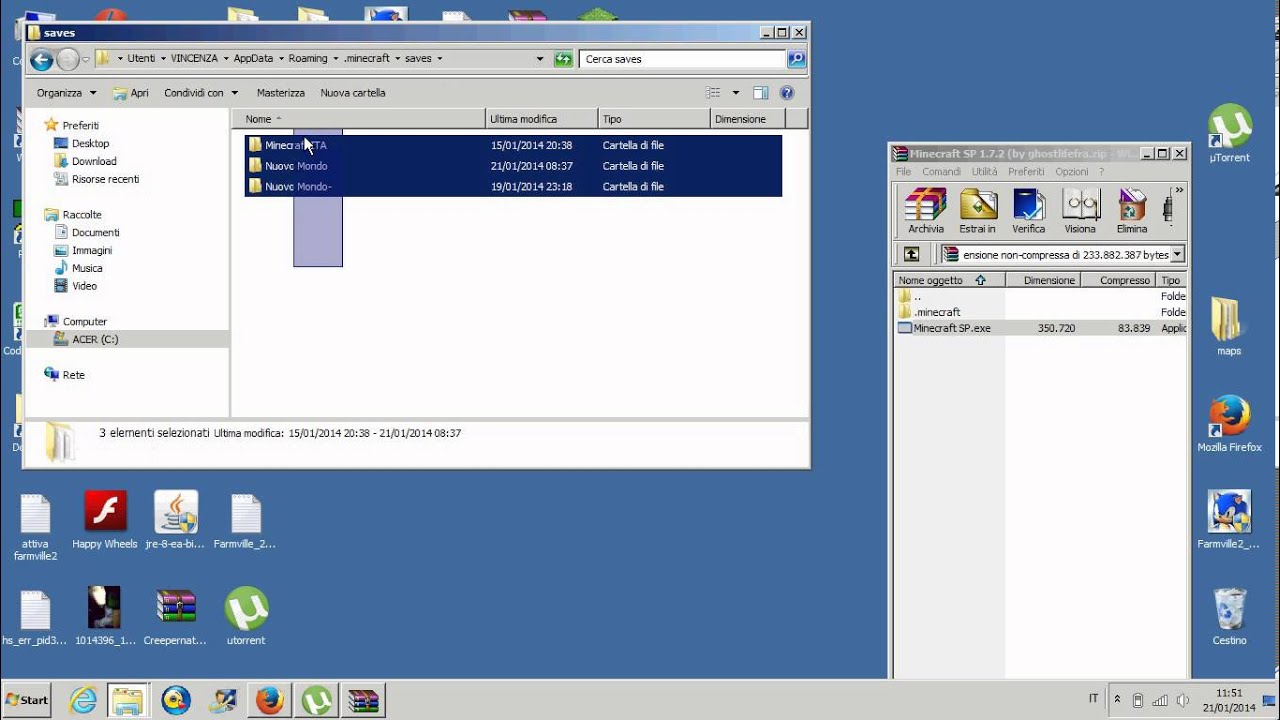Open the Opzioni menu in WinRAR
This screenshot has height=720, width=1280.
click(1072, 172)
